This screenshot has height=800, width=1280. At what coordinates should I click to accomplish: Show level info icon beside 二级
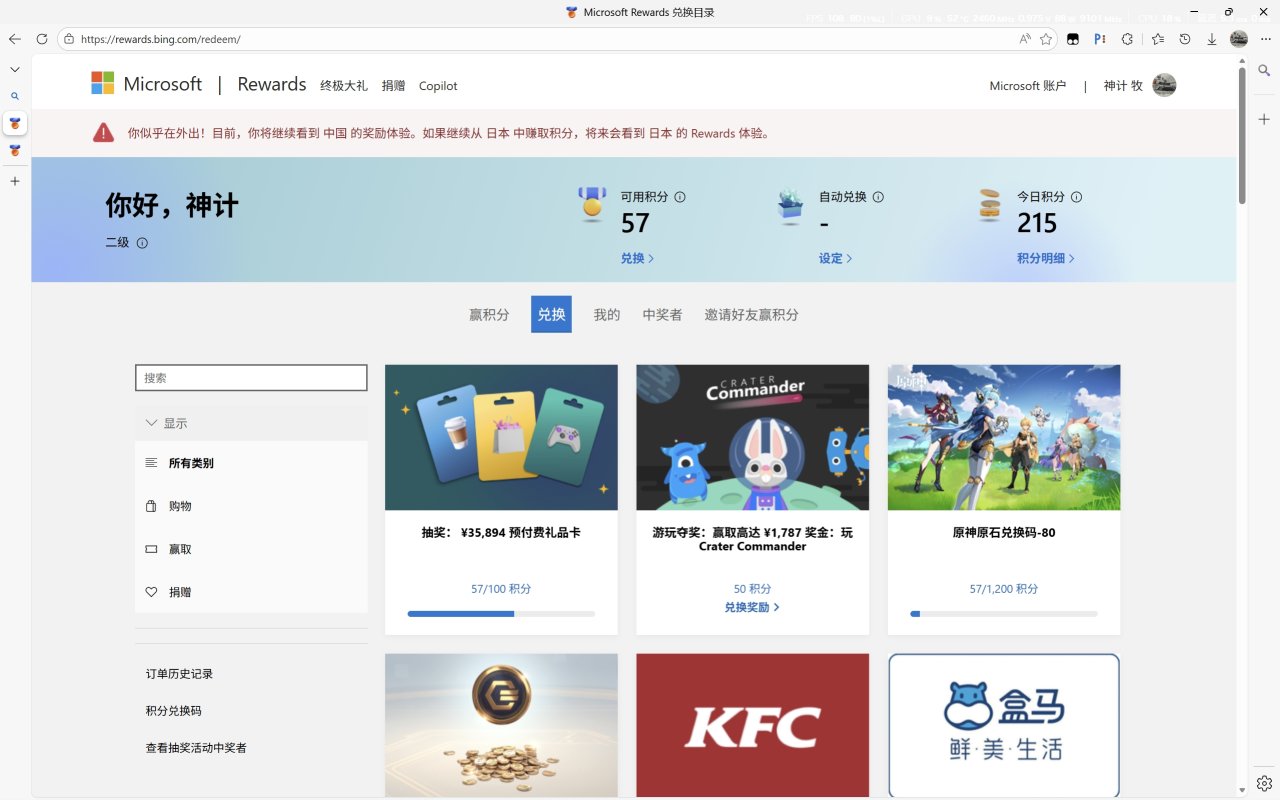(142, 243)
